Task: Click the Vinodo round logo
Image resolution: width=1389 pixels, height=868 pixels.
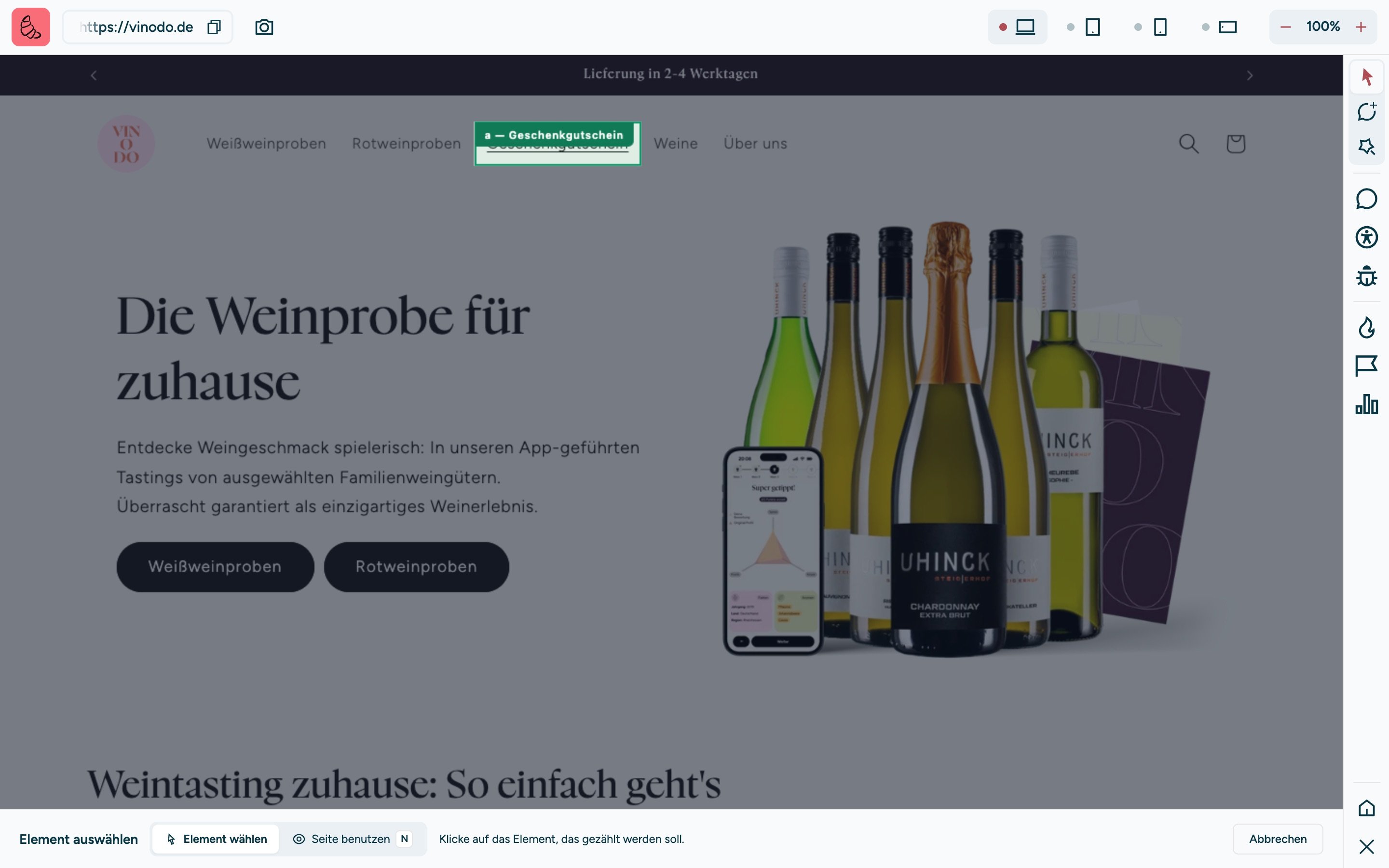Action: (126, 144)
